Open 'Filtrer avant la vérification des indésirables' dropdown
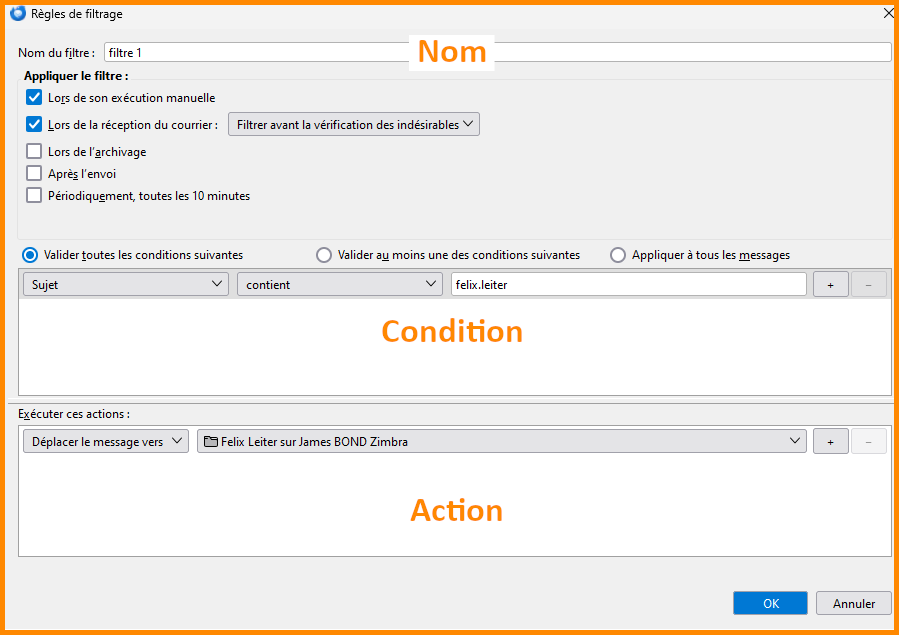Viewport: 899px width, 635px height. 354,125
